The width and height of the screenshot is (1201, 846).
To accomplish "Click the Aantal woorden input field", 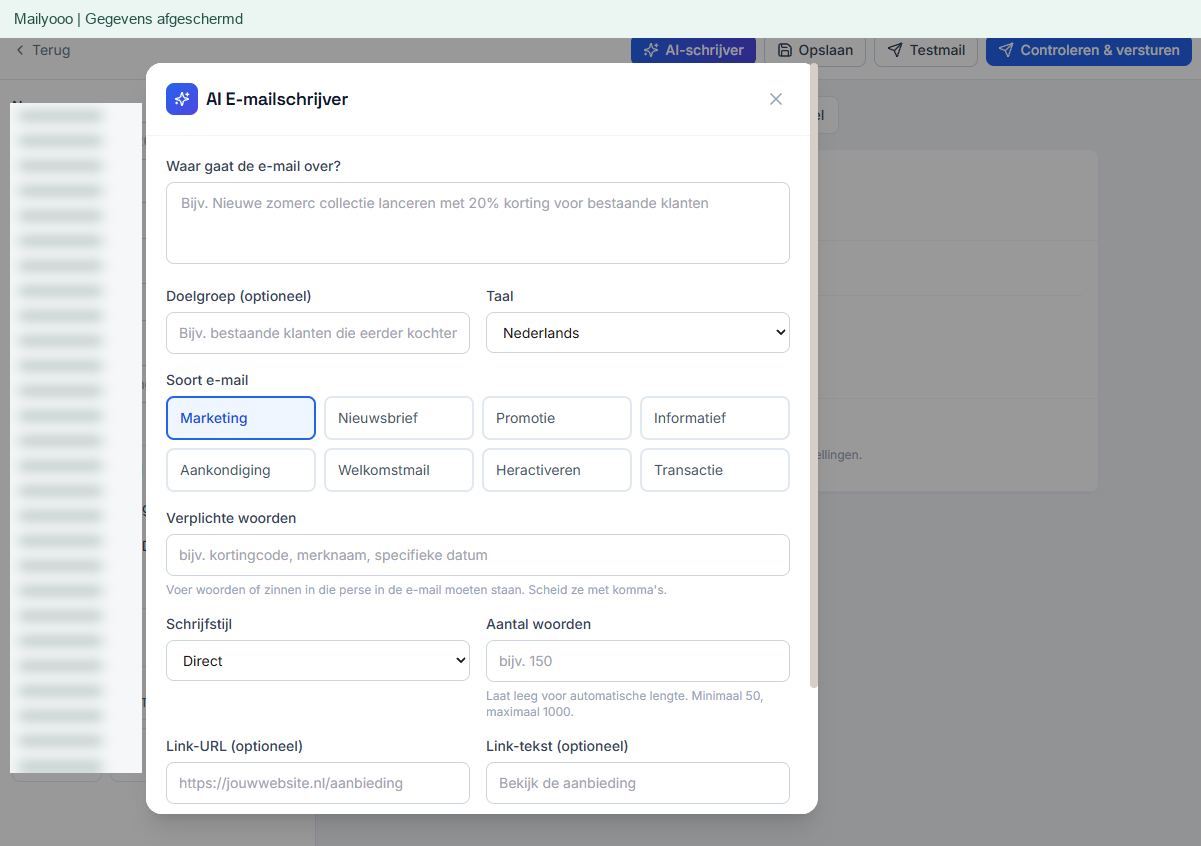I will 638,661.
